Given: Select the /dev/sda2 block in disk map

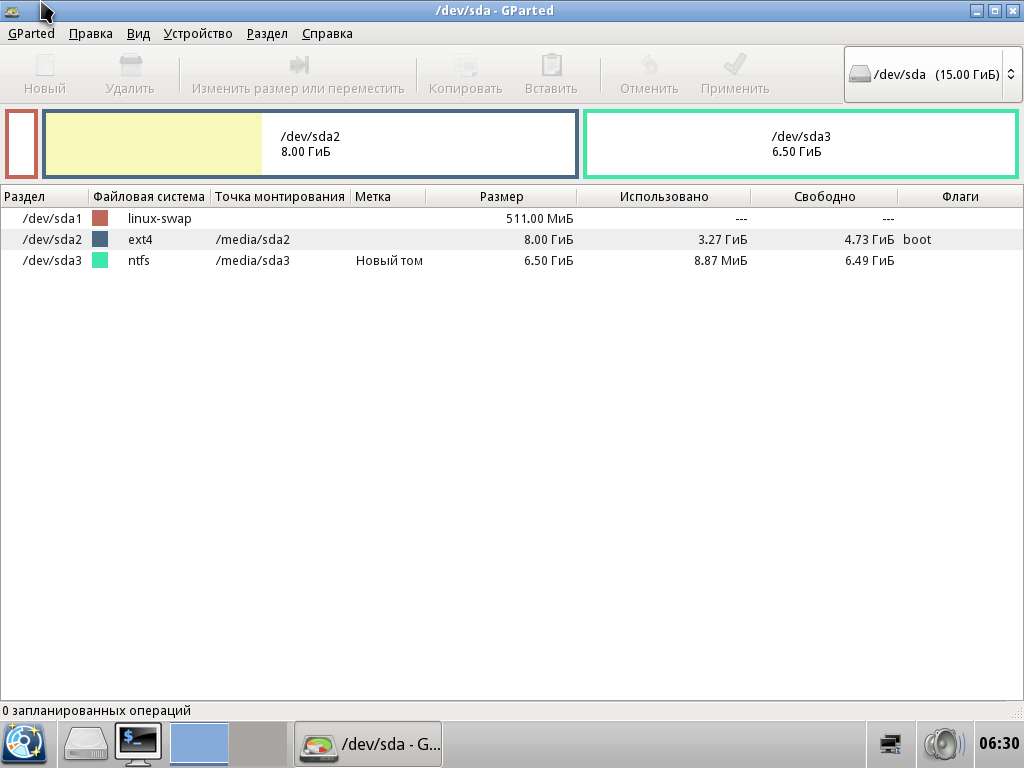Looking at the screenshot, I should (310, 144).
